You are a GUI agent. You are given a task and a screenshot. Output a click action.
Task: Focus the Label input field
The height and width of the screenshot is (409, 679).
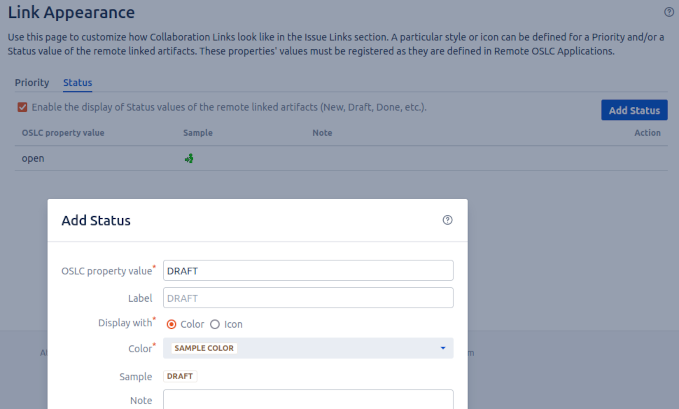308,298
